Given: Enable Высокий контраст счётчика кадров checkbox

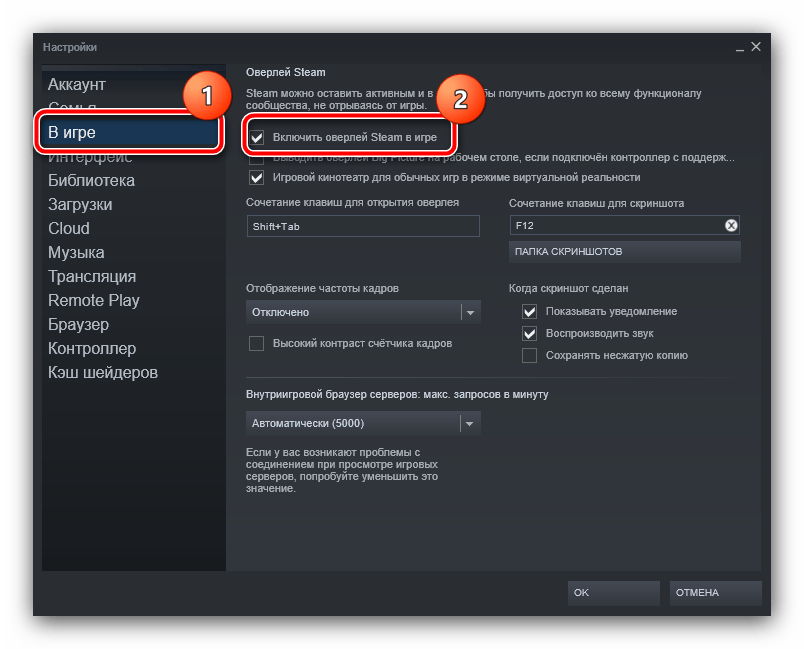Looking at the screenshot, I should pyautogui.click(x=256, y=343).
